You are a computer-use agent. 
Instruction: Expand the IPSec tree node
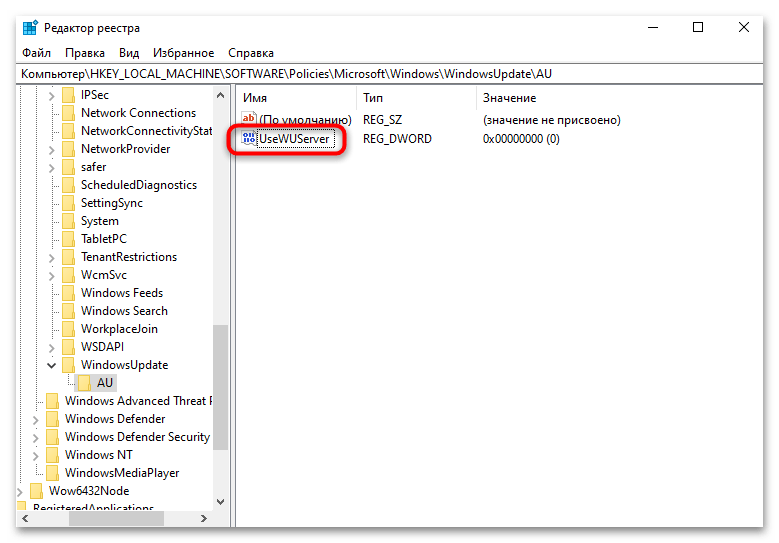[51, 95]
